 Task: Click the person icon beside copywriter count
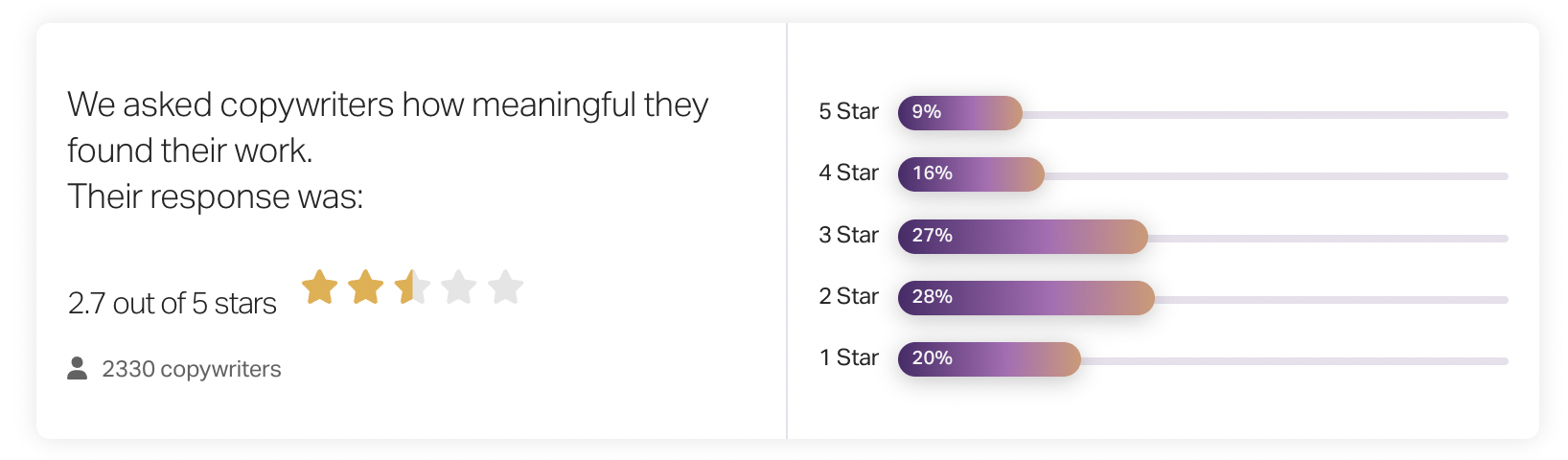coord(78,368)
